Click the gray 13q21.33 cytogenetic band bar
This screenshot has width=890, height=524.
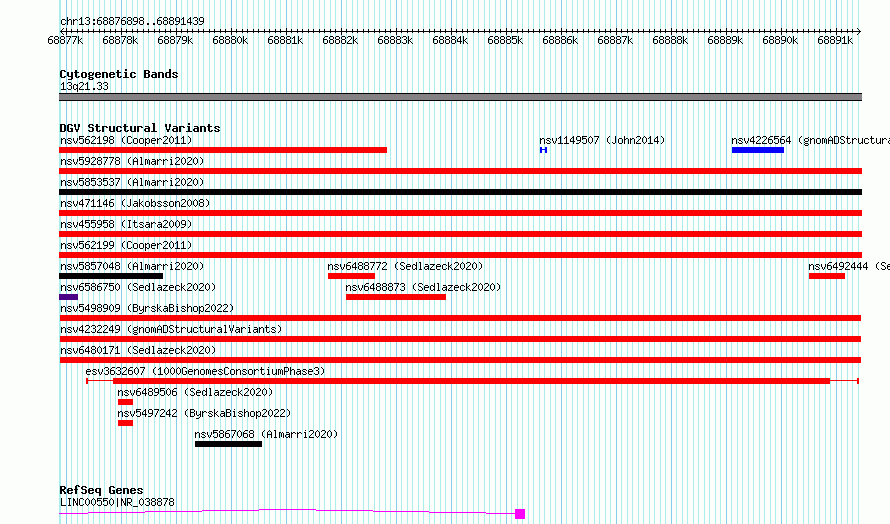(x=460, y=97)
